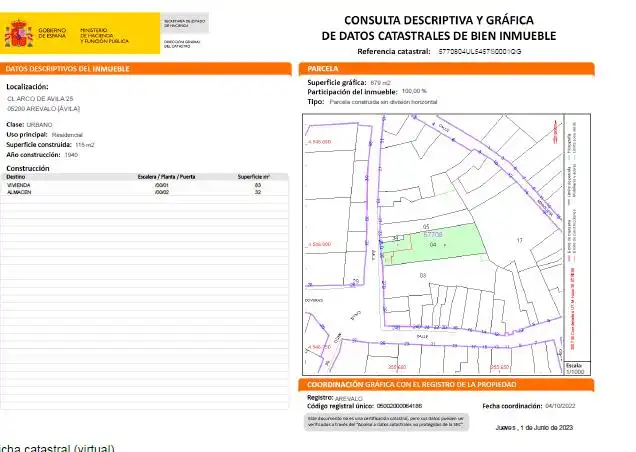Click the Participación value '100,00 %'
This screenshot has height=452, width=636.
click(x=414, y=91)
